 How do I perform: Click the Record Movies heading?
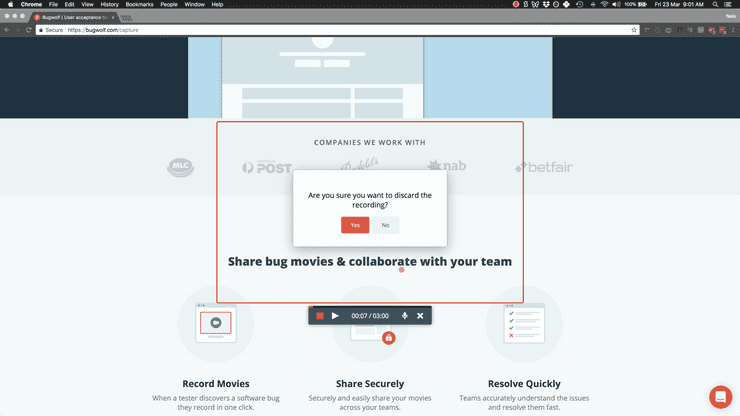coord(216,383)
